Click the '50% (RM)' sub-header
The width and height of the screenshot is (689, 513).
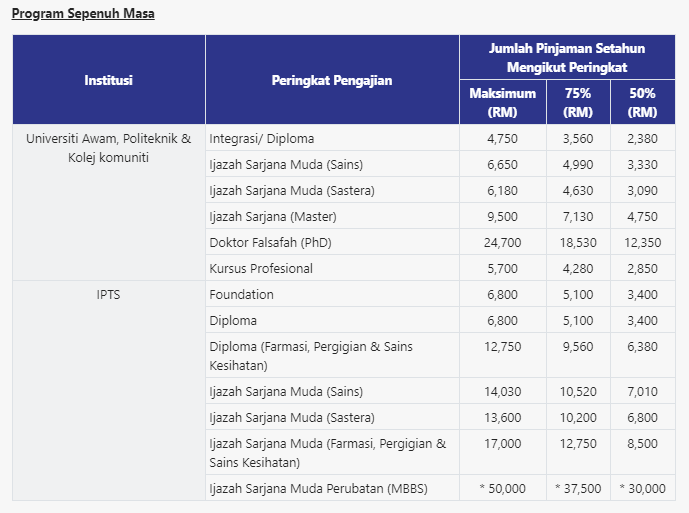tap(642, 102)
